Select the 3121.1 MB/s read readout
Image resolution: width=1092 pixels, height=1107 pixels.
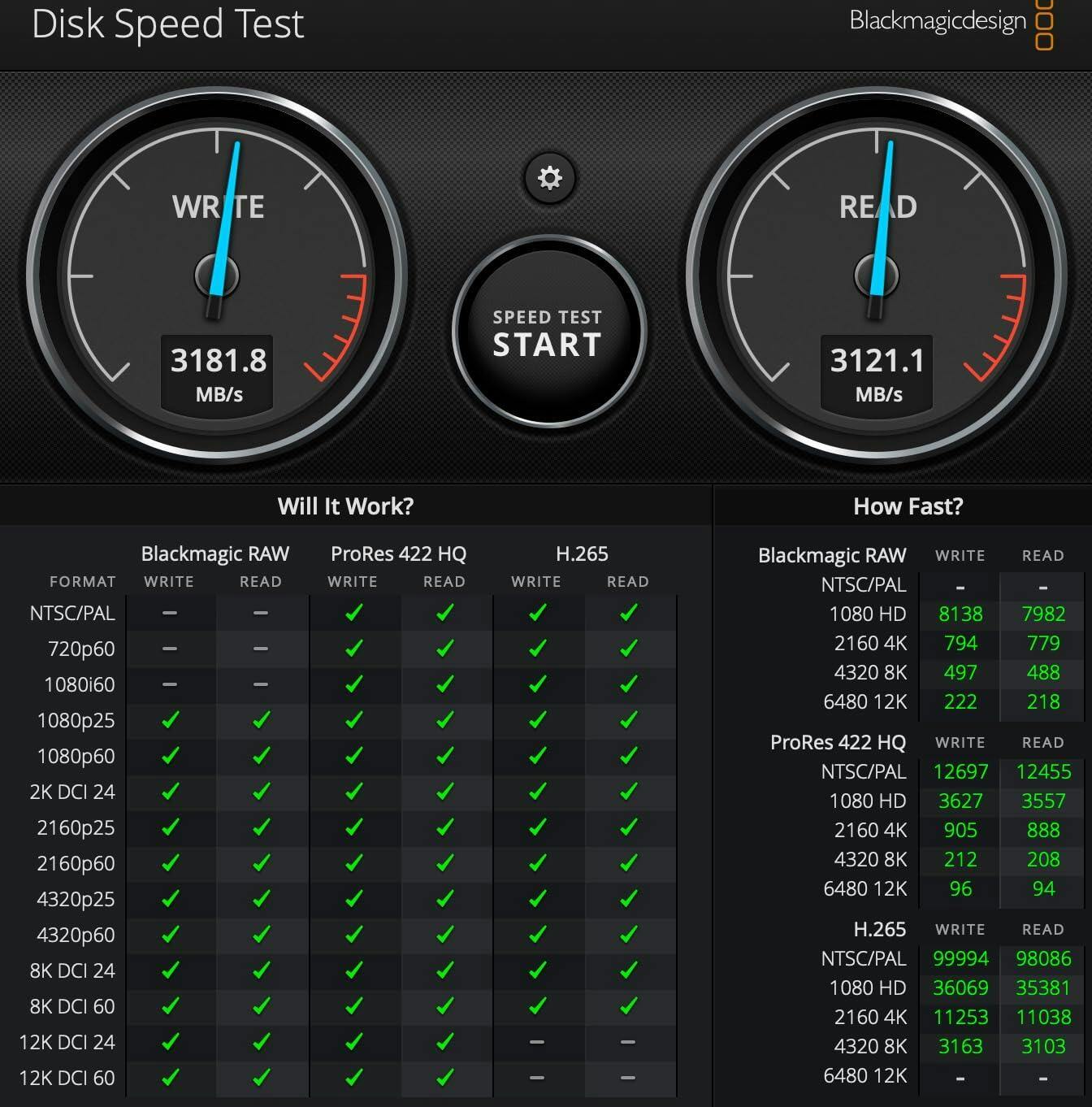point(877,373)
